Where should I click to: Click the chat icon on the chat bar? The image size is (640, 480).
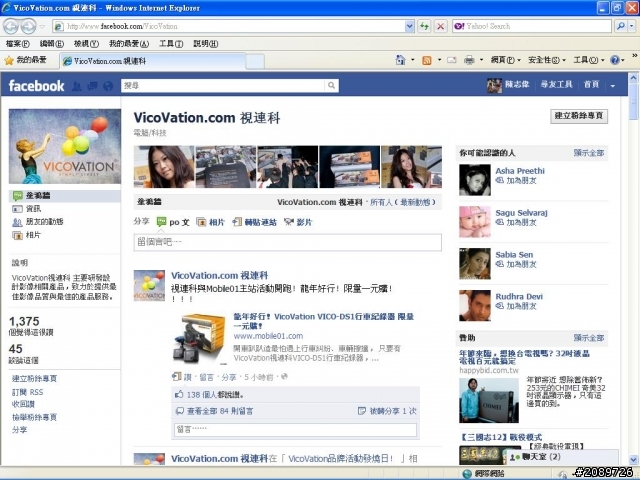pyautogui.click(x=513, y=457)
